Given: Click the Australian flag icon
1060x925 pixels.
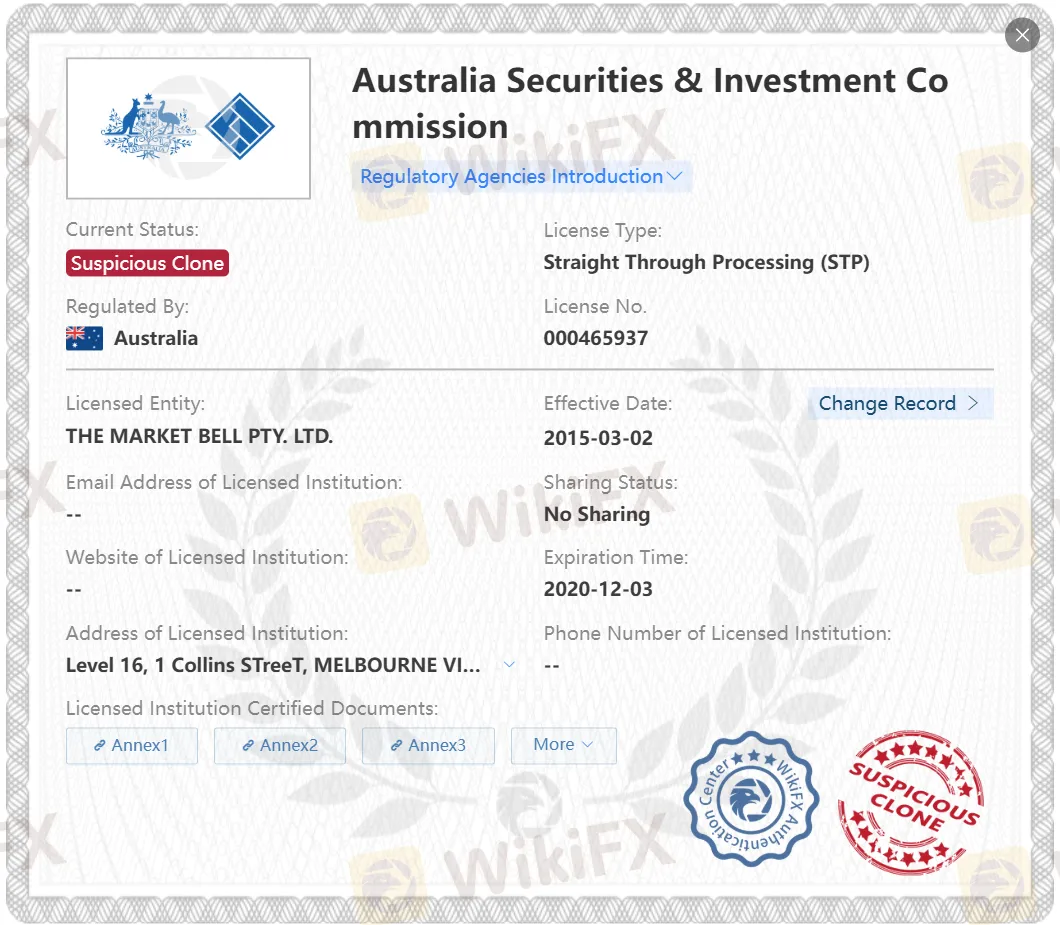Looking at the screenshot, I should pos(85,338).
